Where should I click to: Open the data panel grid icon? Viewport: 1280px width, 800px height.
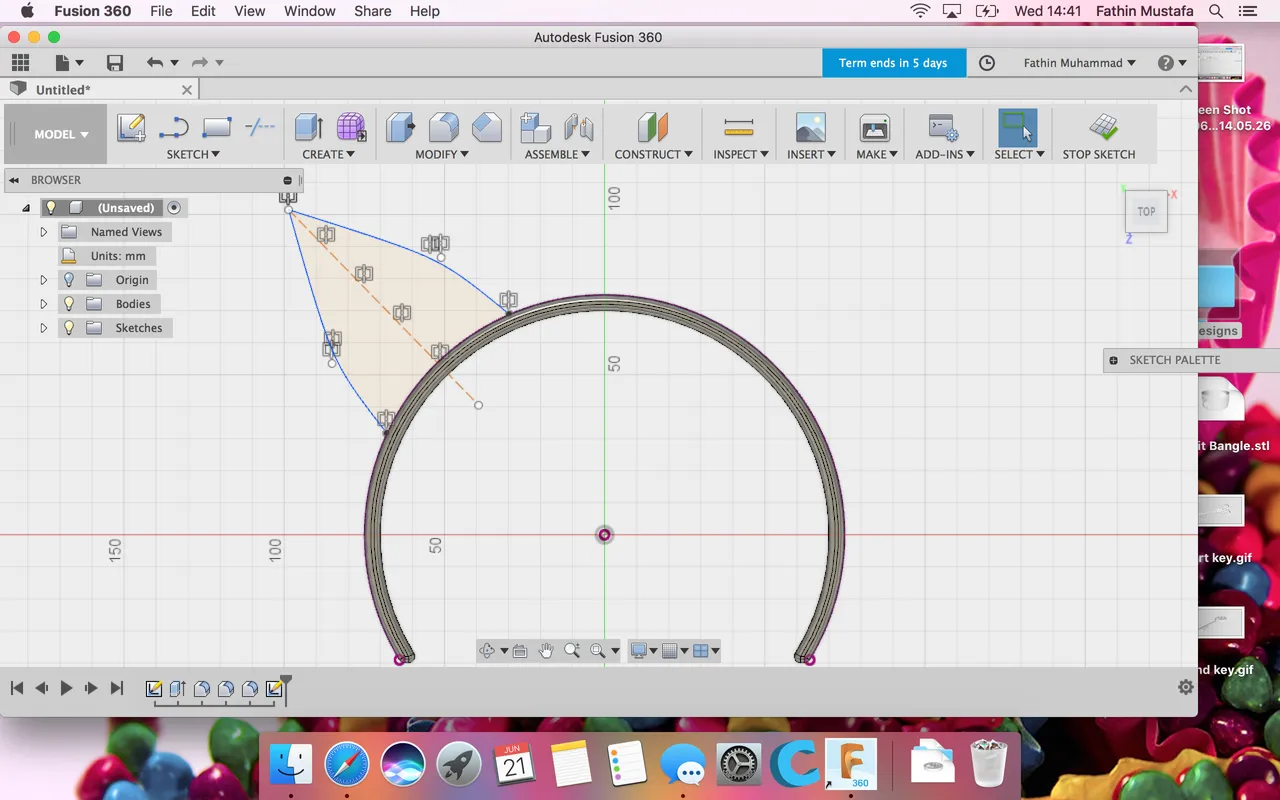click(x=20, y=63)
